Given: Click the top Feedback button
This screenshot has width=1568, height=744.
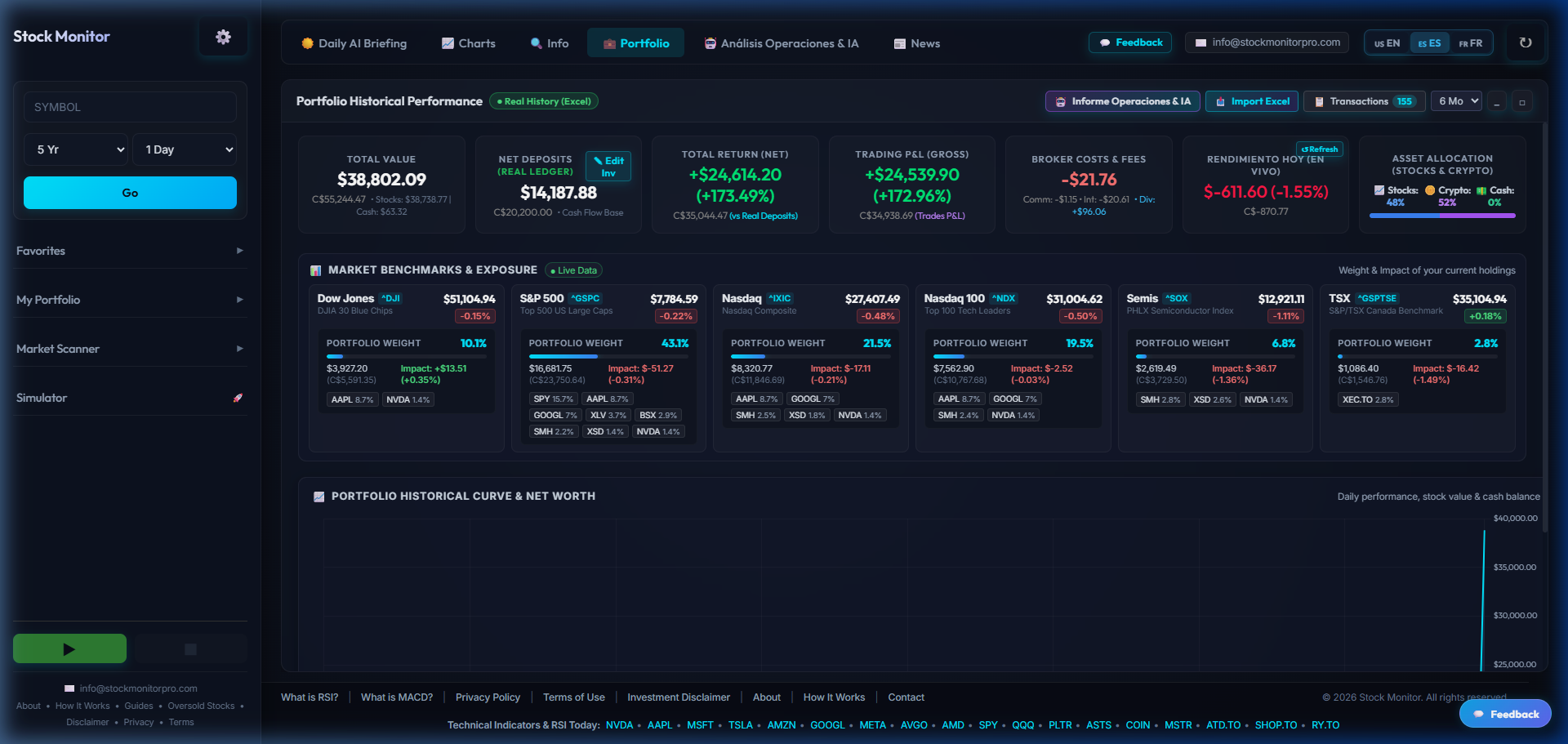Looking at the screenshot, I should 1130,42.
